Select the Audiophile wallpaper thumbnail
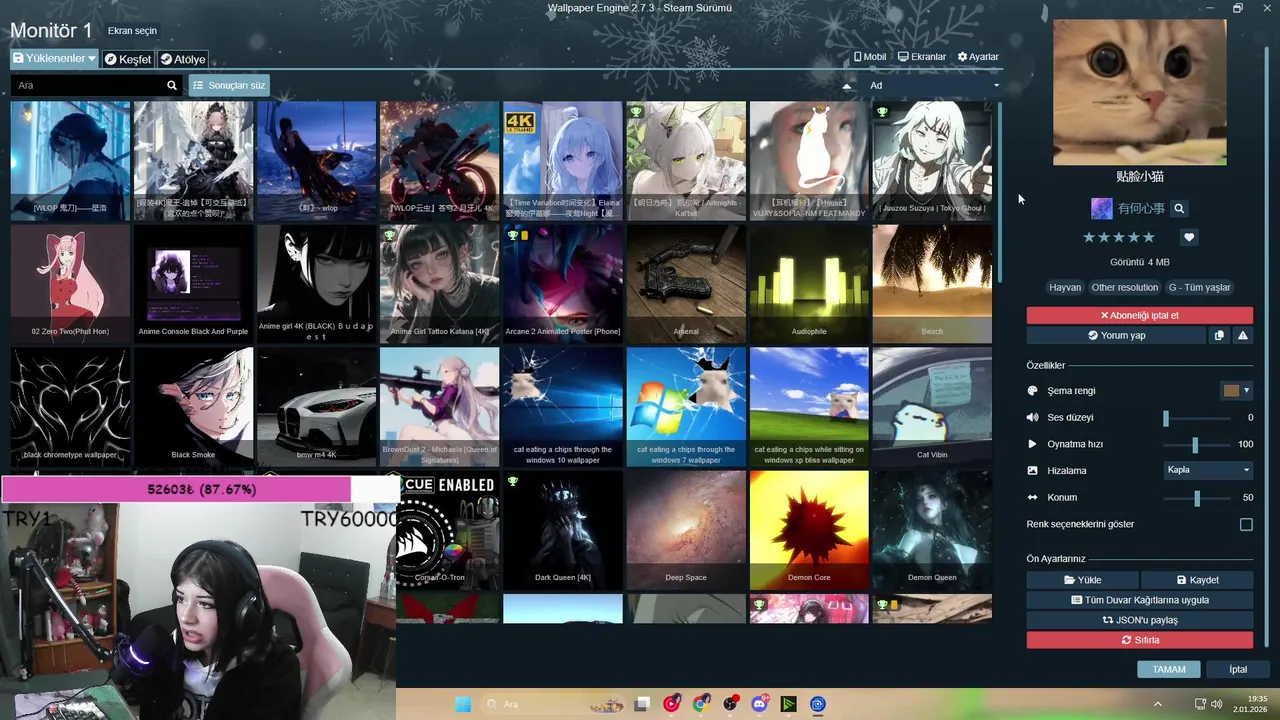This screenshot has height=720, width=1280. point(809,284)
